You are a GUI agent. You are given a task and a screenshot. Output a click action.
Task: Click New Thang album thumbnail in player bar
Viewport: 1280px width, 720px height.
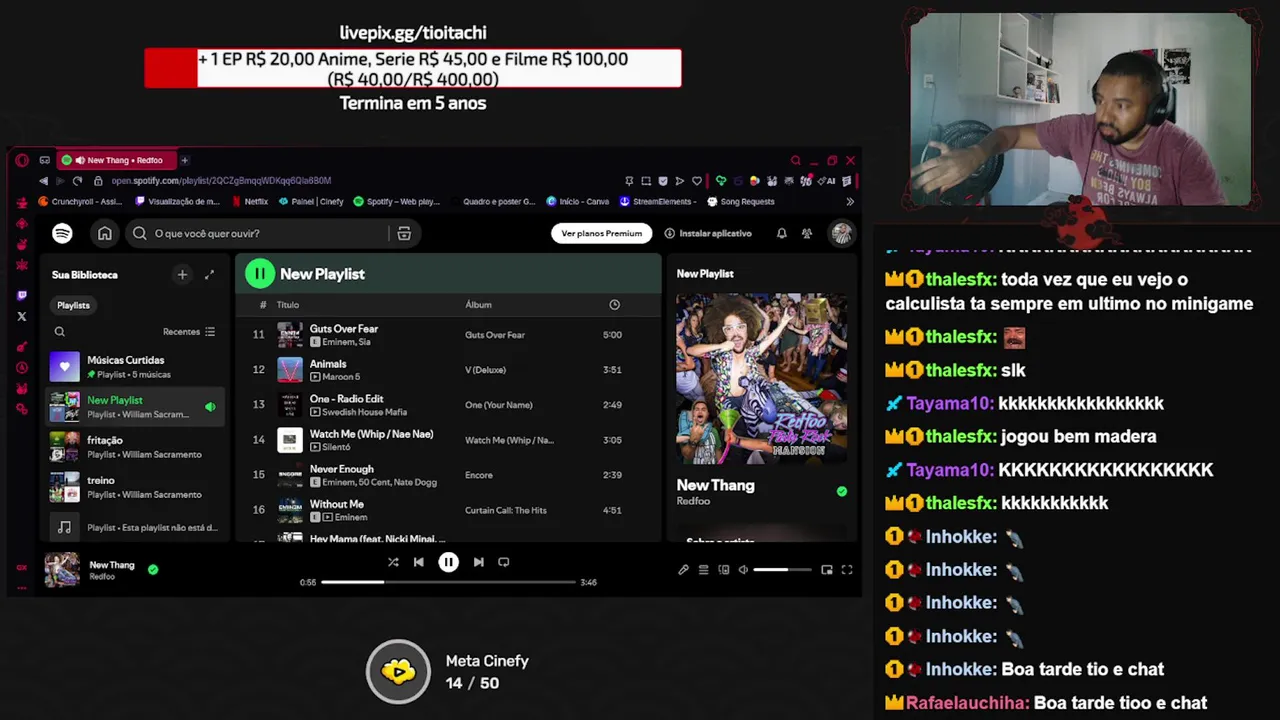click(62, 569)
